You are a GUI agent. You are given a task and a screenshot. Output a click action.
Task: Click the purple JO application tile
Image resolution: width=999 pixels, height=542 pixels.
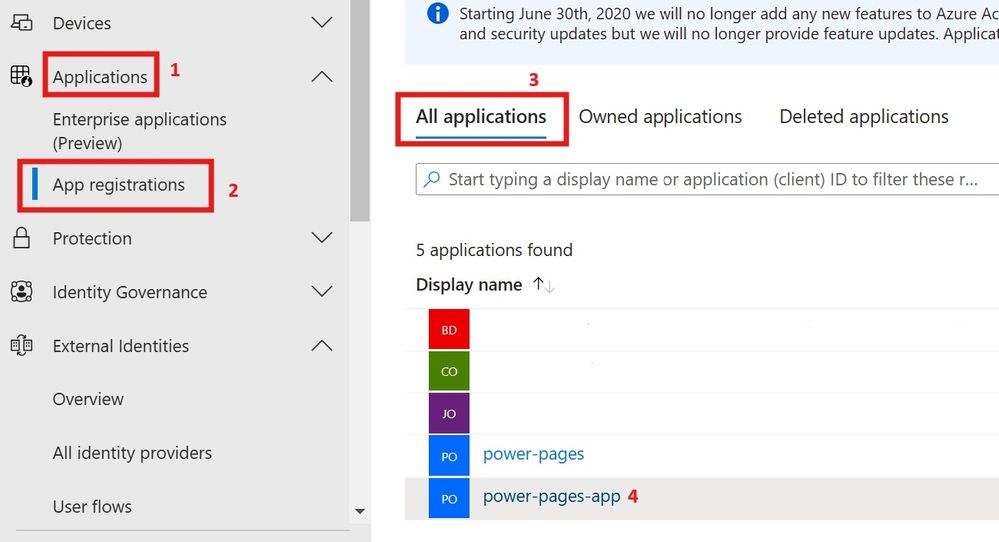(x=449, y=413)
